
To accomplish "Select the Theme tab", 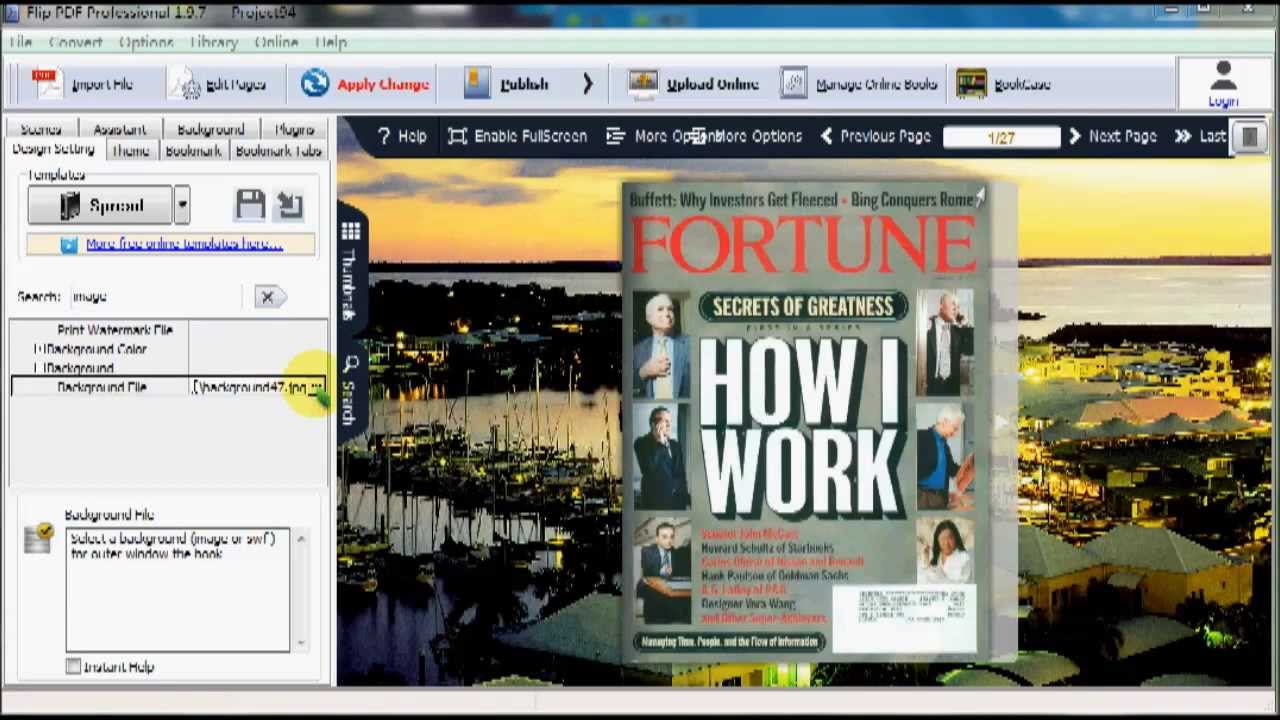I will tap(130, 150).
